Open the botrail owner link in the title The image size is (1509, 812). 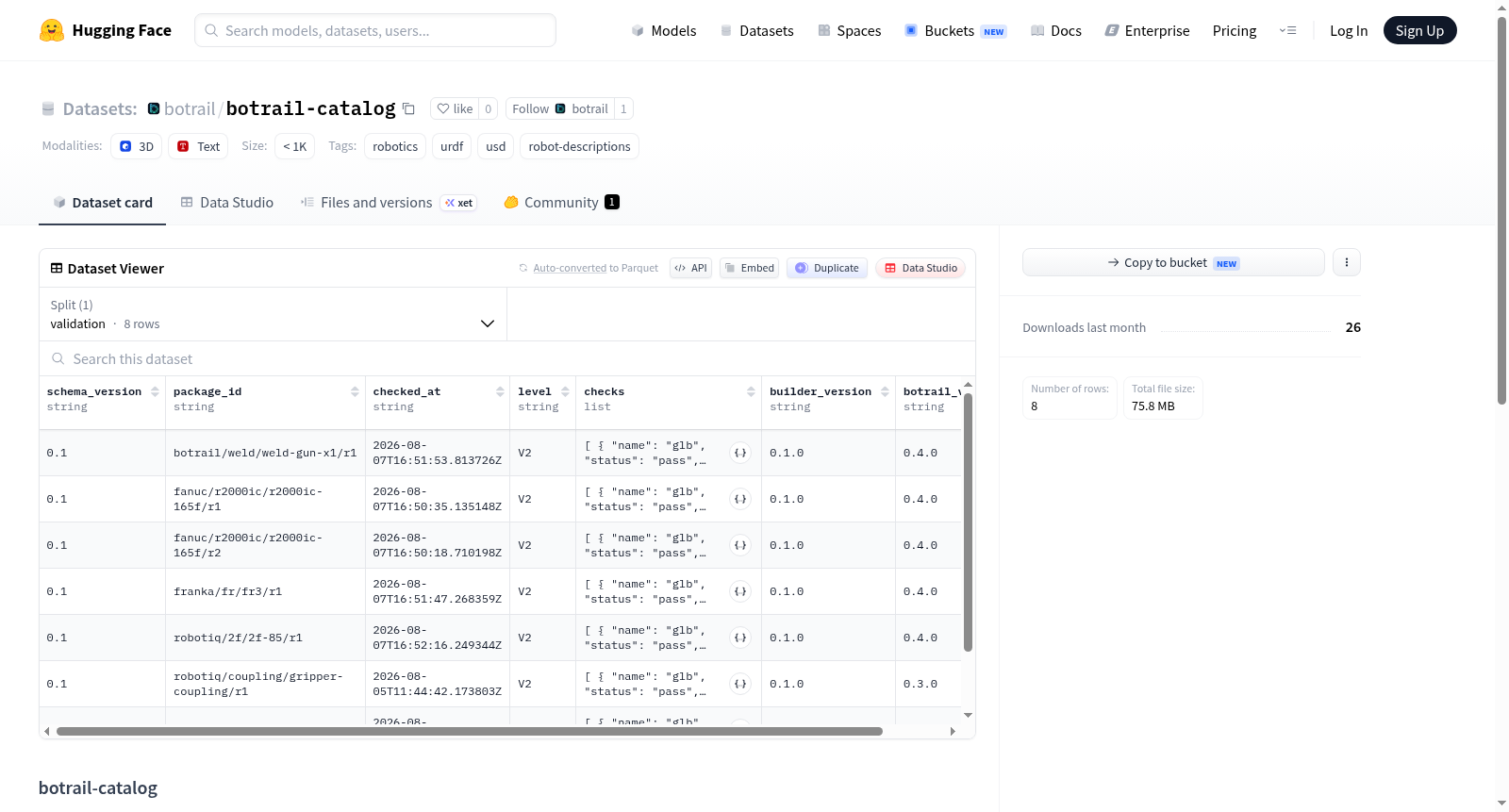(x=190, y=108)
